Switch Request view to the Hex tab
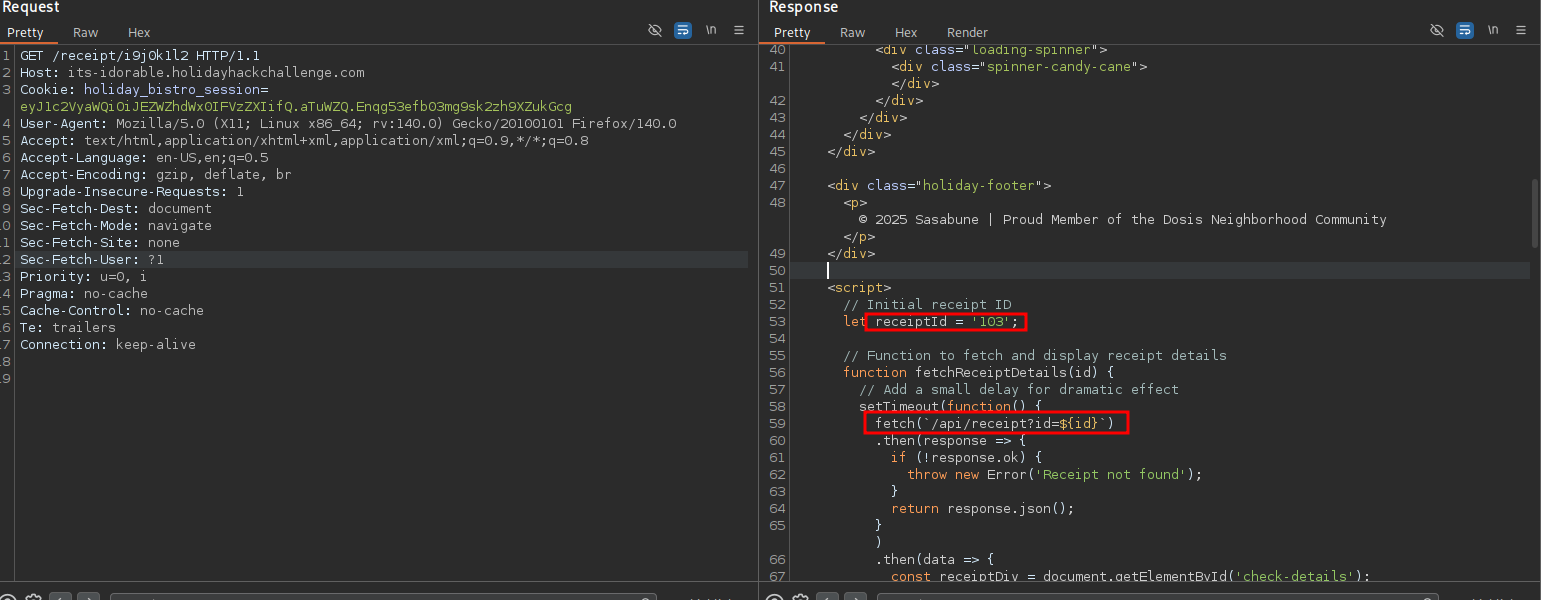The width and height of the screenshot is (1541, 600). click(x=139, y=33)
